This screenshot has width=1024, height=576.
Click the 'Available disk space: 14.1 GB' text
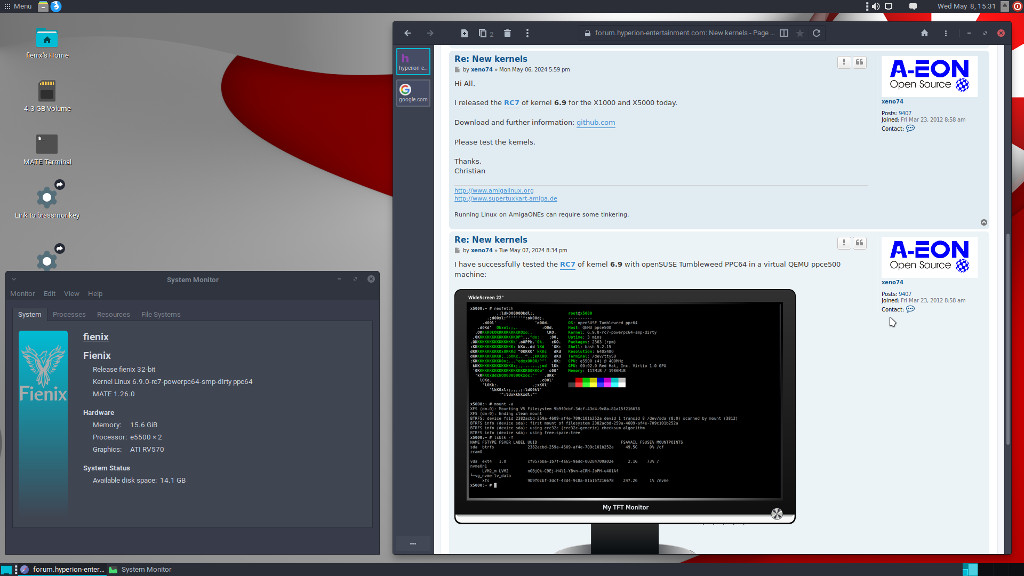coord(139,481)
